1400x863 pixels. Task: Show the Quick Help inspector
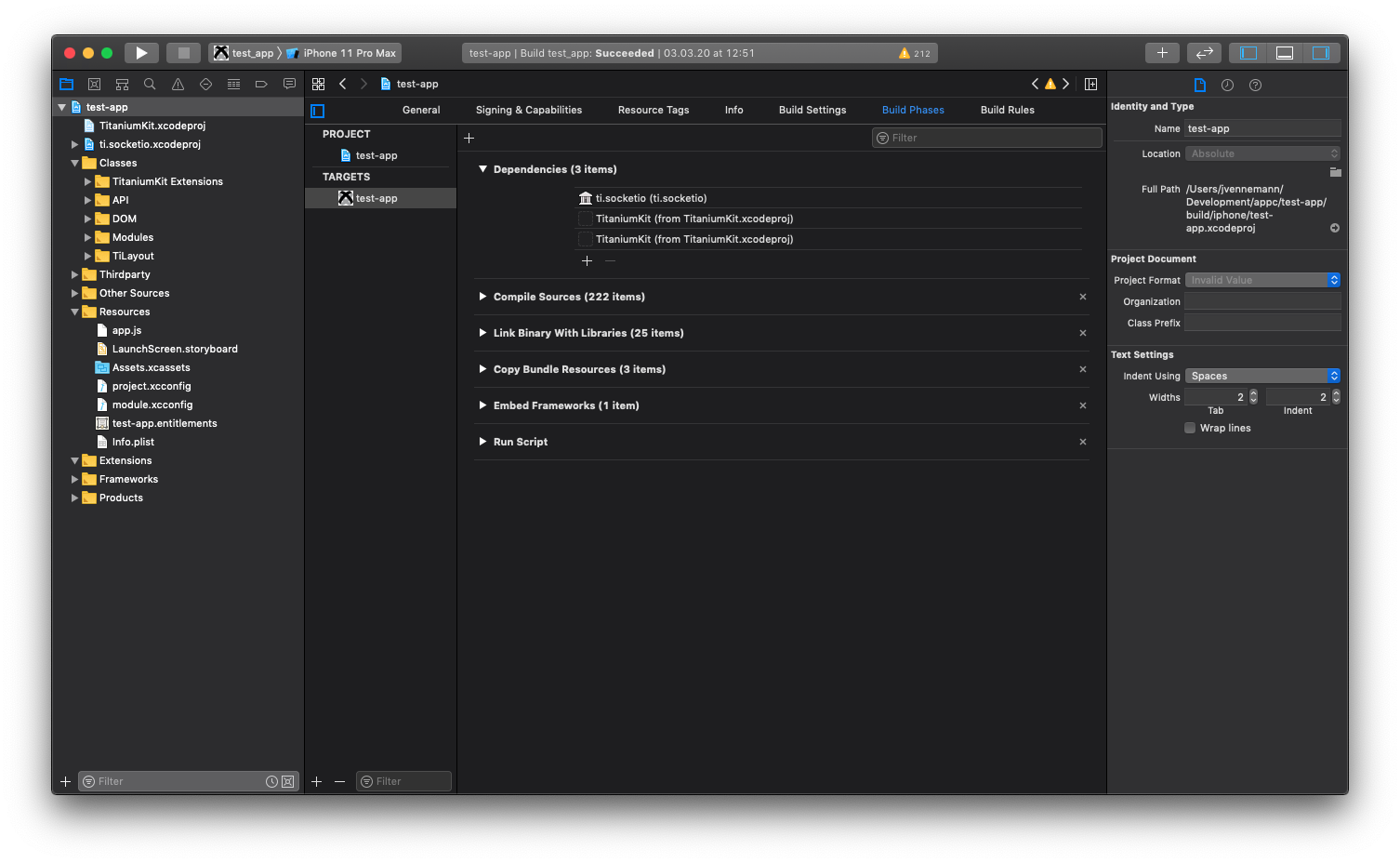(1255, 85)
